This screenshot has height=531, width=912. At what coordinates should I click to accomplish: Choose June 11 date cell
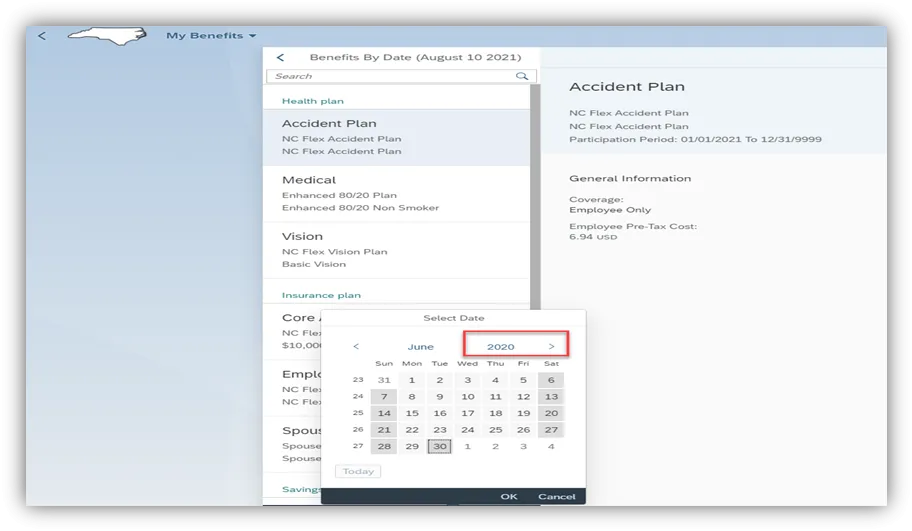(x=496, y=397)
